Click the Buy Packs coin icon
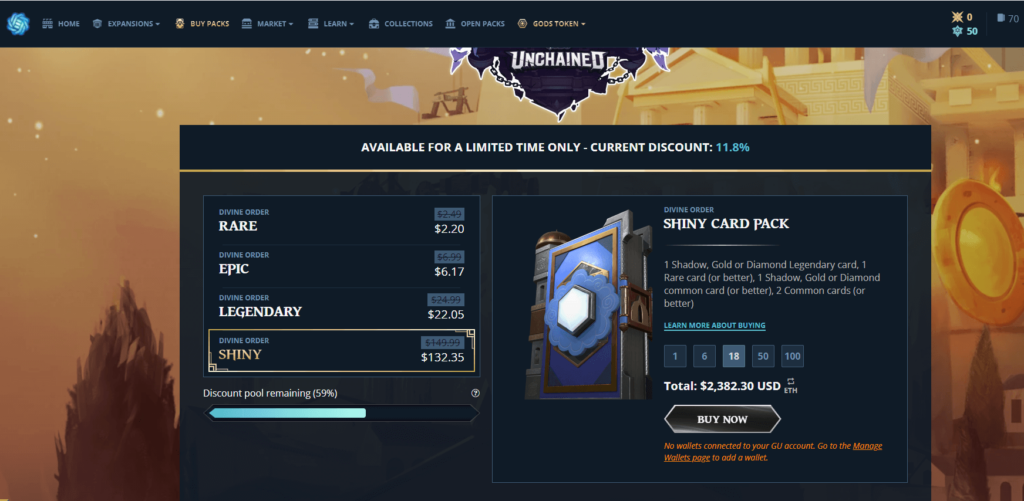 (180, 24)
